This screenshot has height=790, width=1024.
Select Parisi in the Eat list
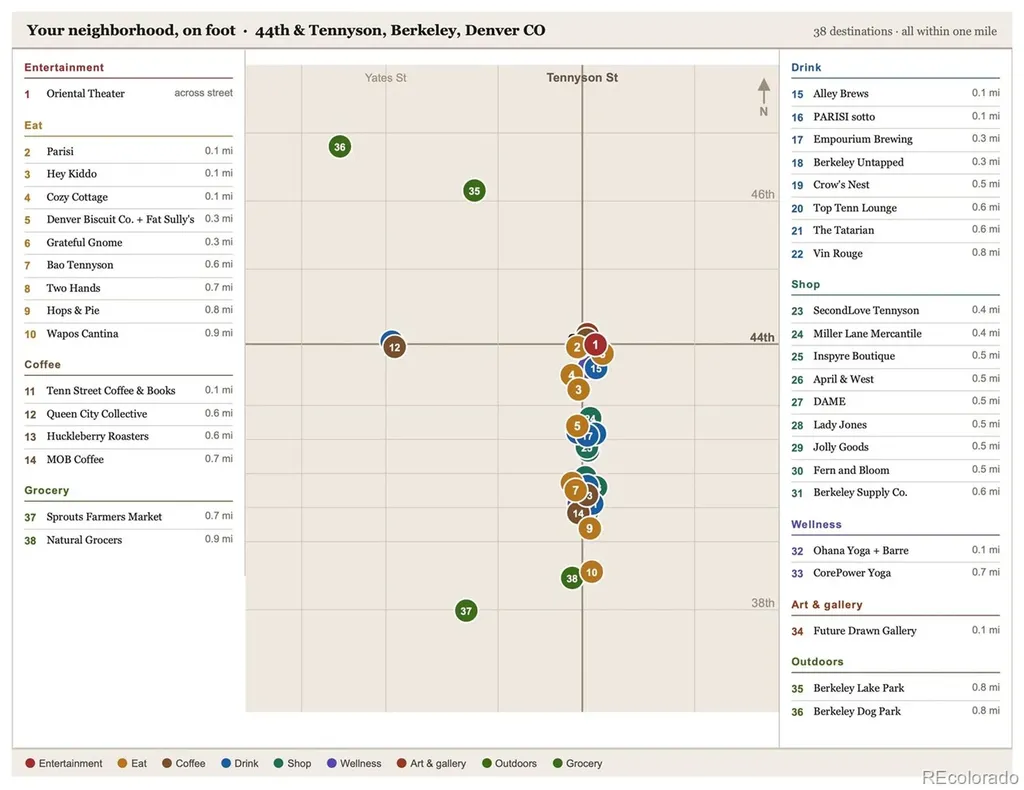click(x=129, y=151)
